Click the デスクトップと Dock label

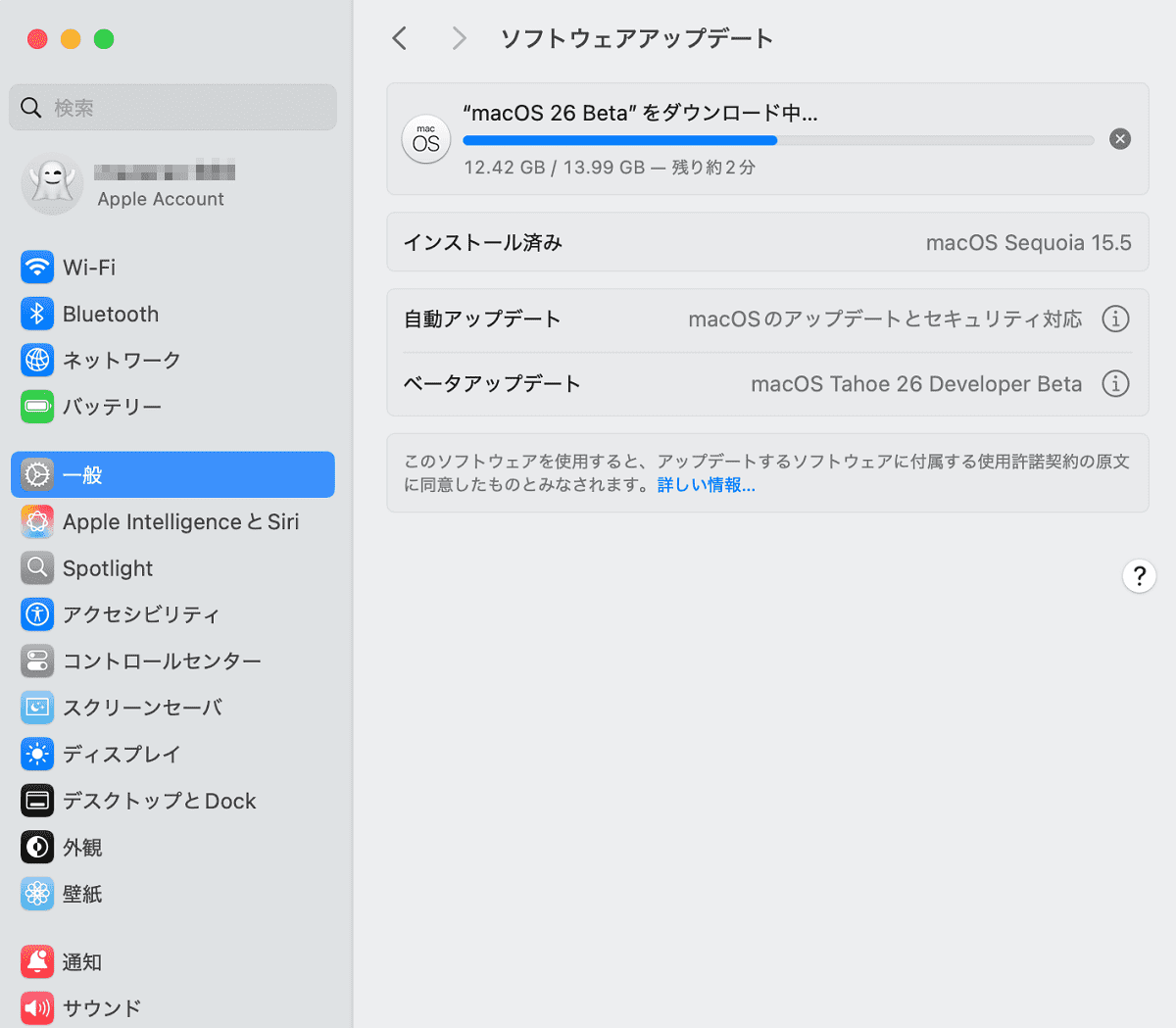(x=159, y=802)
